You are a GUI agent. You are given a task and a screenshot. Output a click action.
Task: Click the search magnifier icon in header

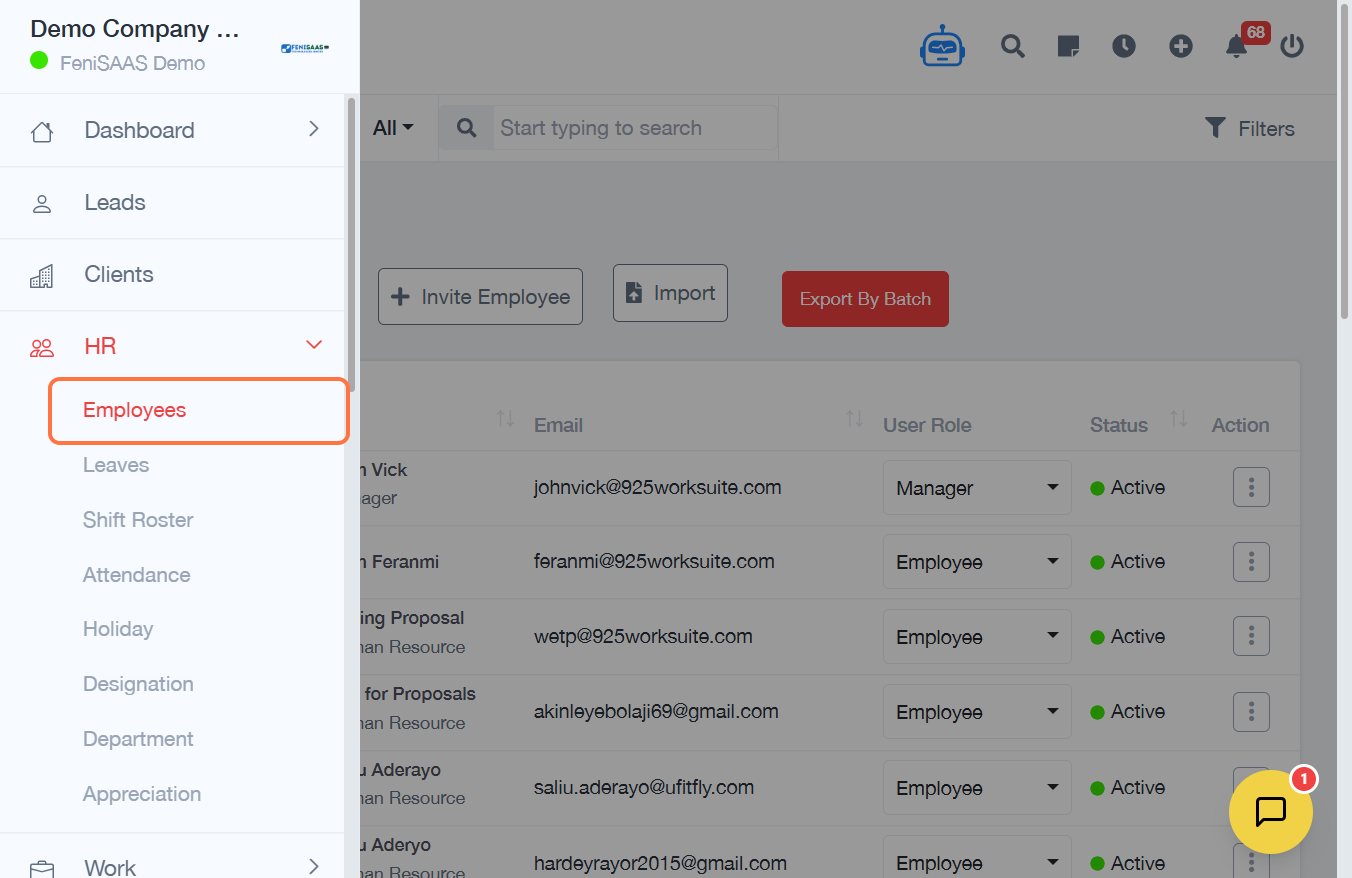point(1013,46)
